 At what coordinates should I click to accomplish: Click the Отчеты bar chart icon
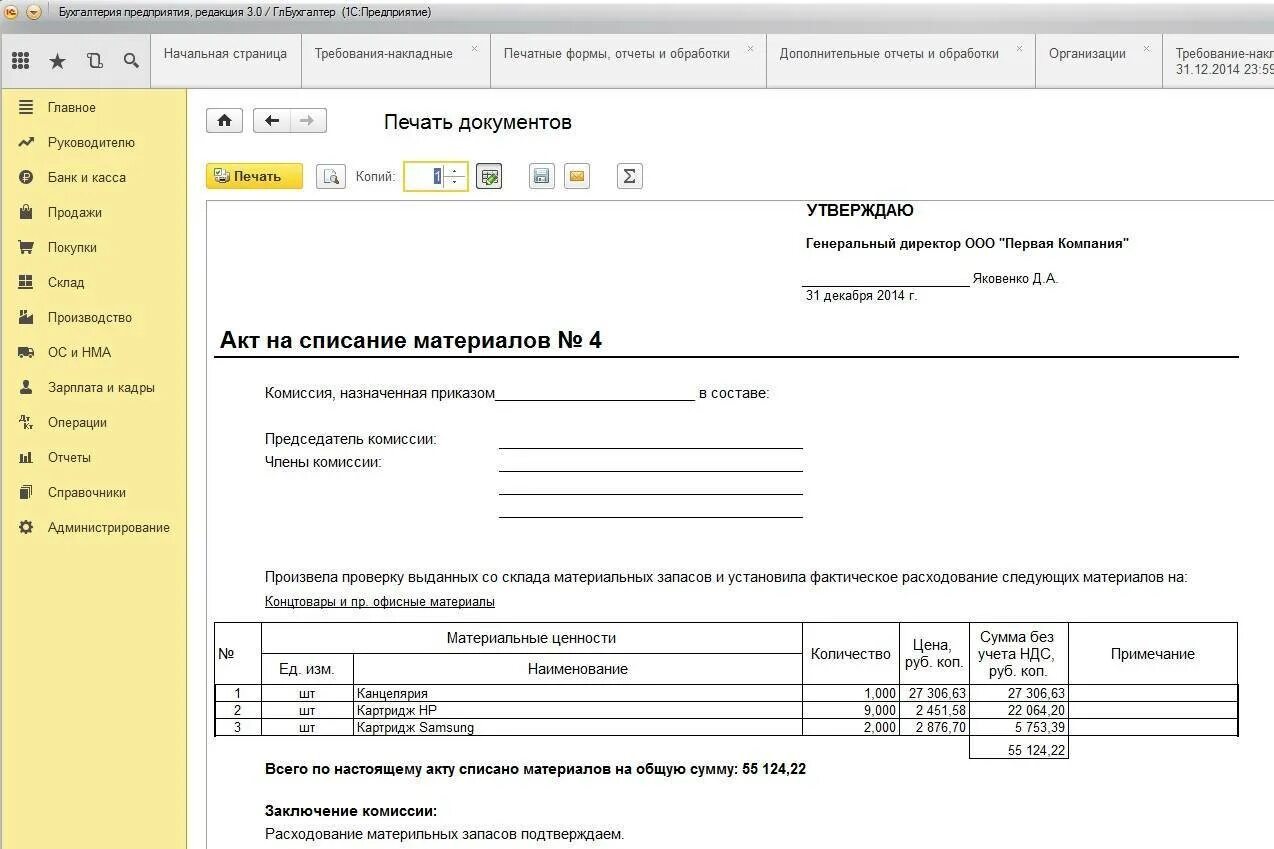[x=26, y=457]
